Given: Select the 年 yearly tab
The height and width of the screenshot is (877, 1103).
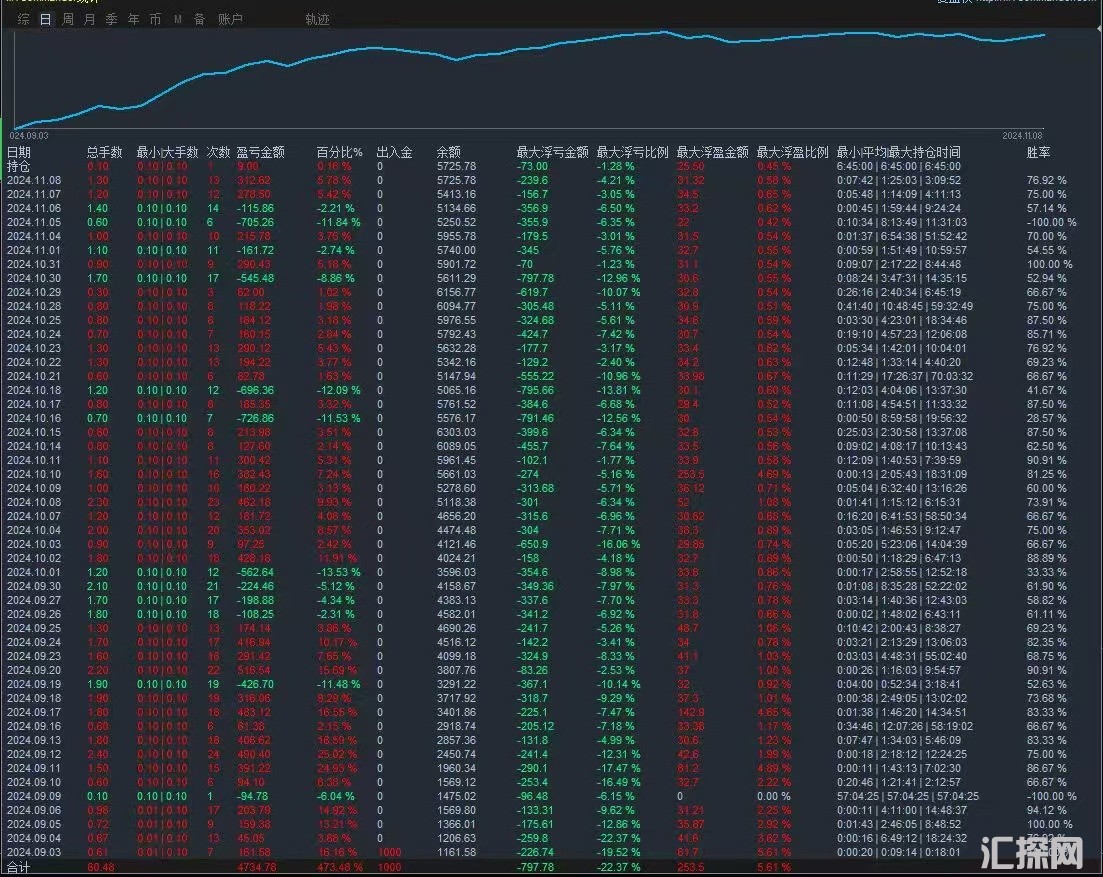Looking at the screenshot, I should (x=133, y=19).
